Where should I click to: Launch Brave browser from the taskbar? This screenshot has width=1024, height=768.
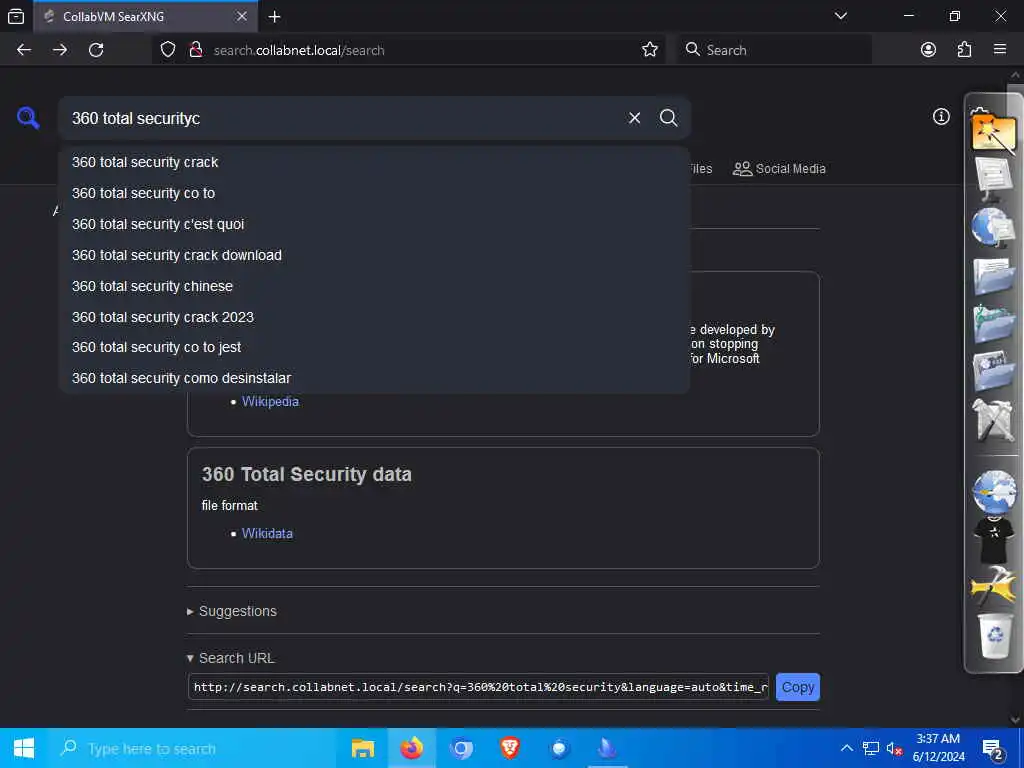pos(510,748)
